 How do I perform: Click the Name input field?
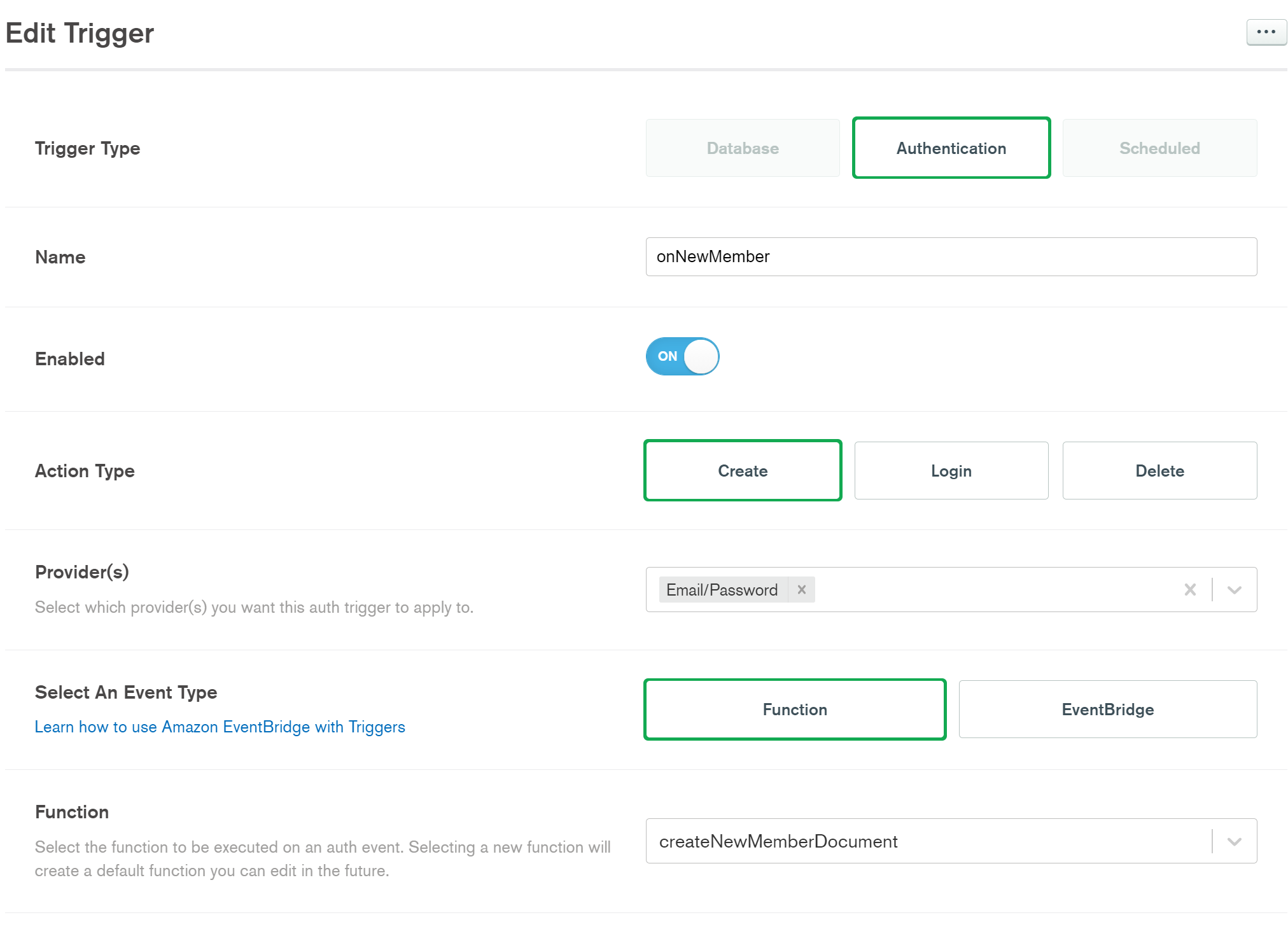click(x=951, y=257)
